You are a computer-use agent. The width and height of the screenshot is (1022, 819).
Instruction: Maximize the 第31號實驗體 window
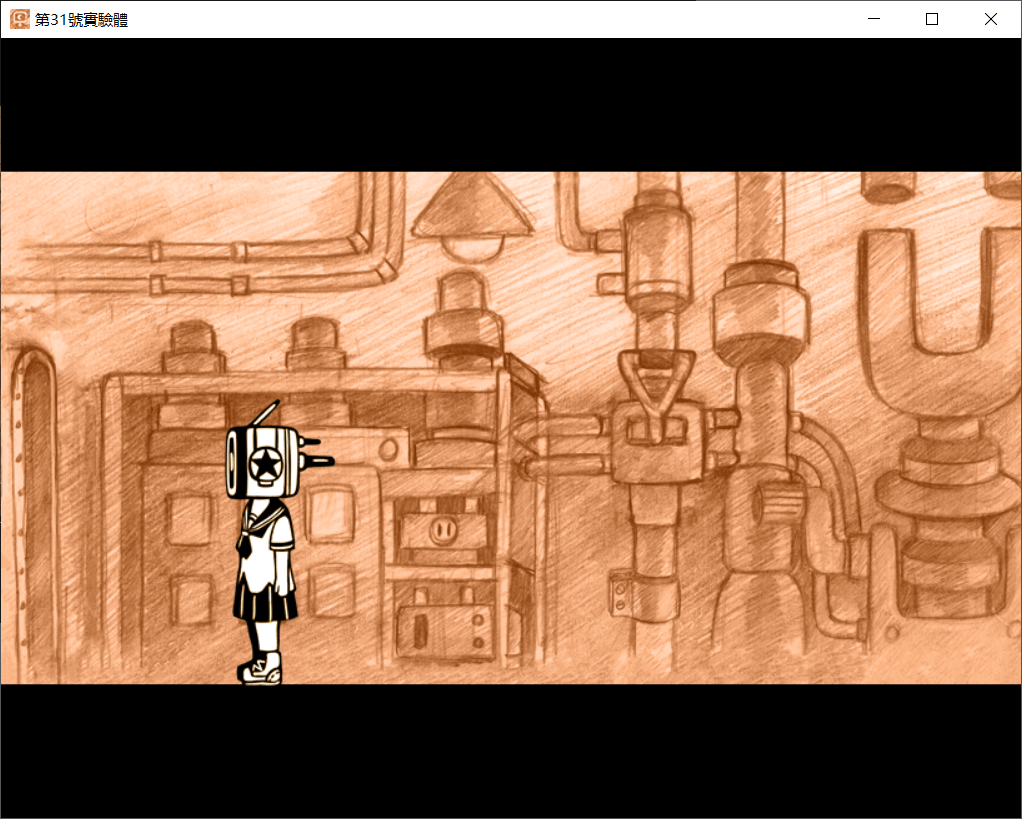pos(932,19)
